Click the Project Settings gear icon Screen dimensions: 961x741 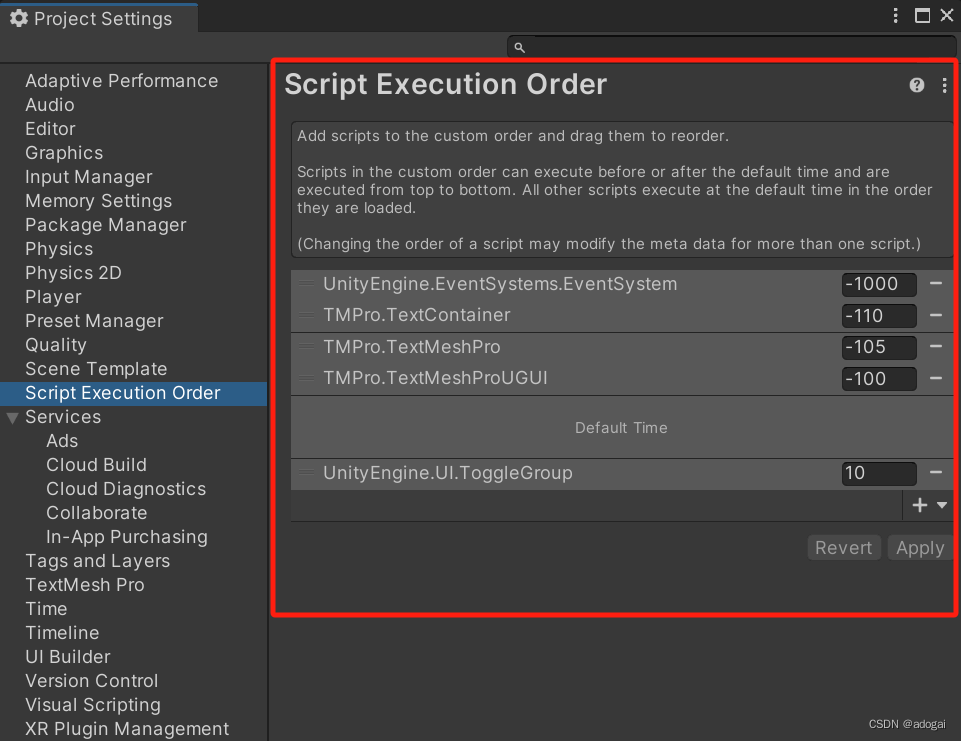click(19, 18)
